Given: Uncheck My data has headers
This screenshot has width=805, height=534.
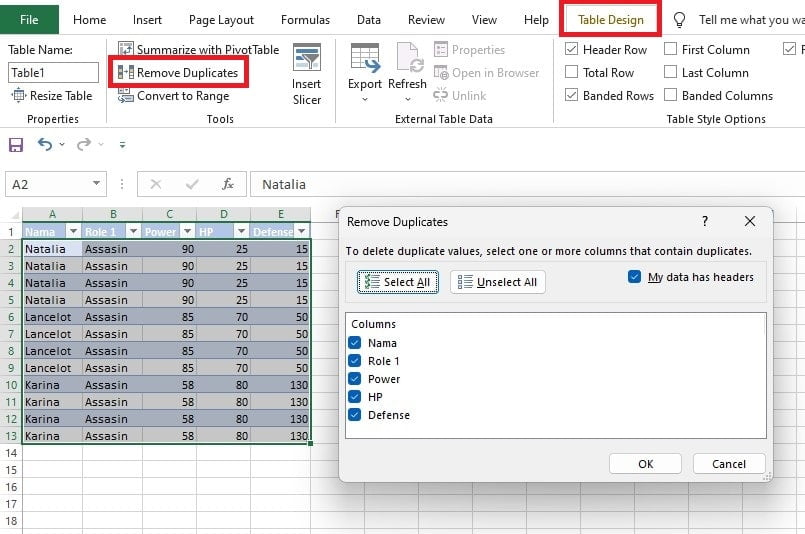Looking at the screenshot, I should 635,277.
